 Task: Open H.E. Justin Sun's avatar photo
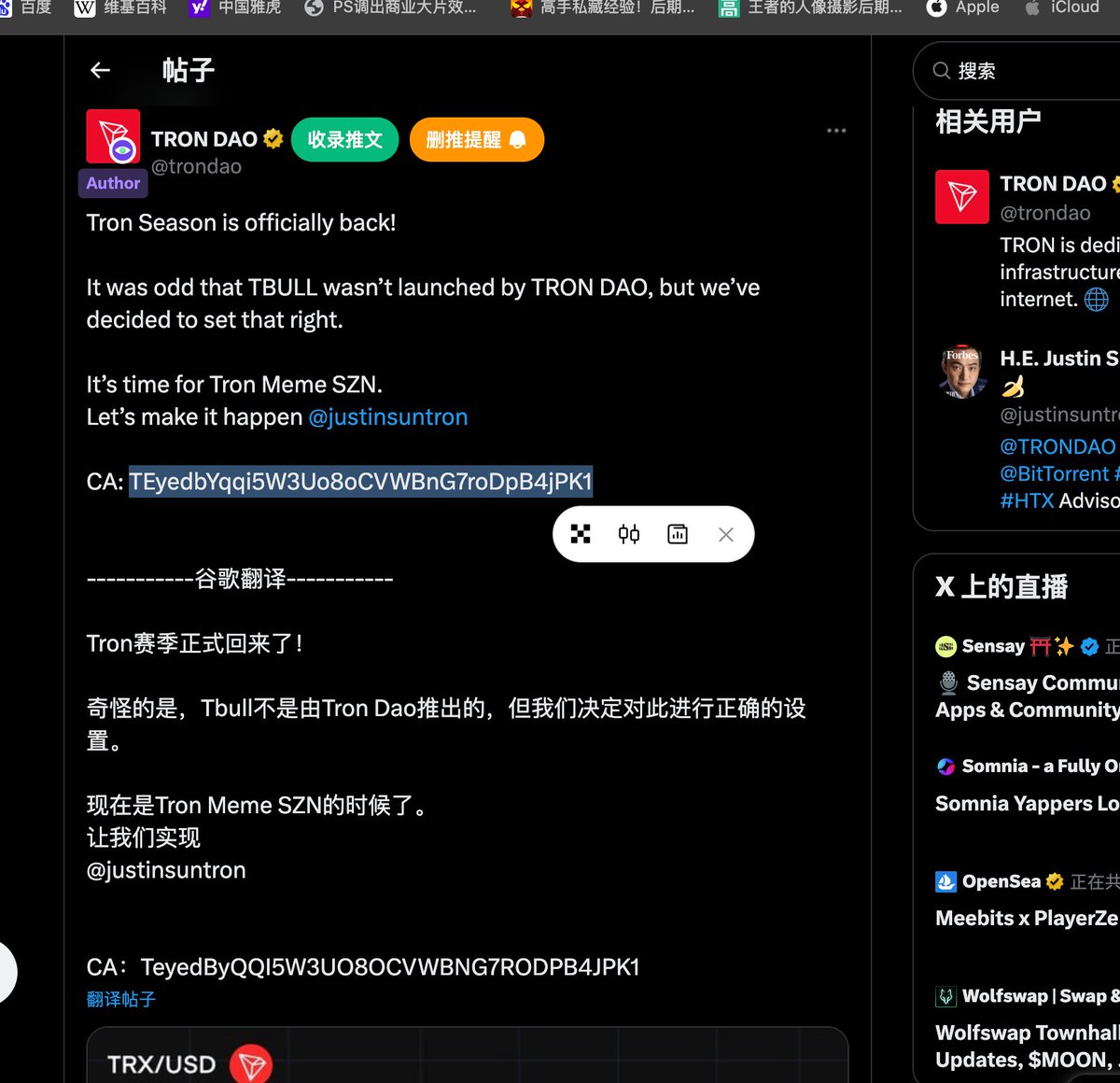point(962,372)
